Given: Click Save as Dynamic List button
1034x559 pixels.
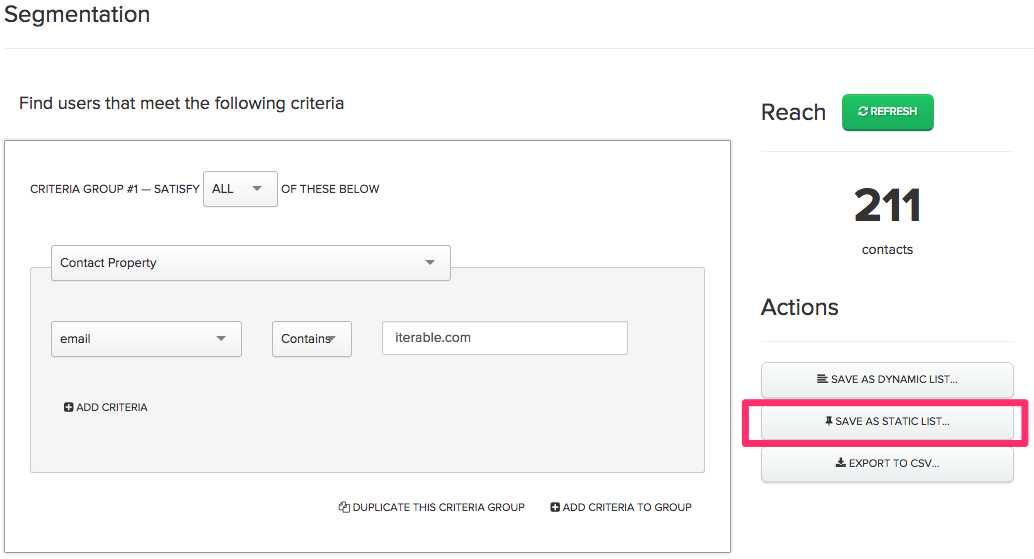Looking at the screenshot, I should click(x=887, y=380).
